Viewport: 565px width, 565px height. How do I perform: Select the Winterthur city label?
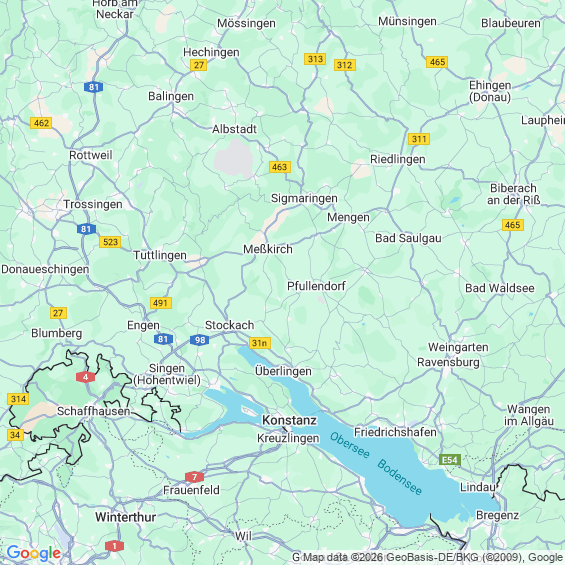point(125,517)
